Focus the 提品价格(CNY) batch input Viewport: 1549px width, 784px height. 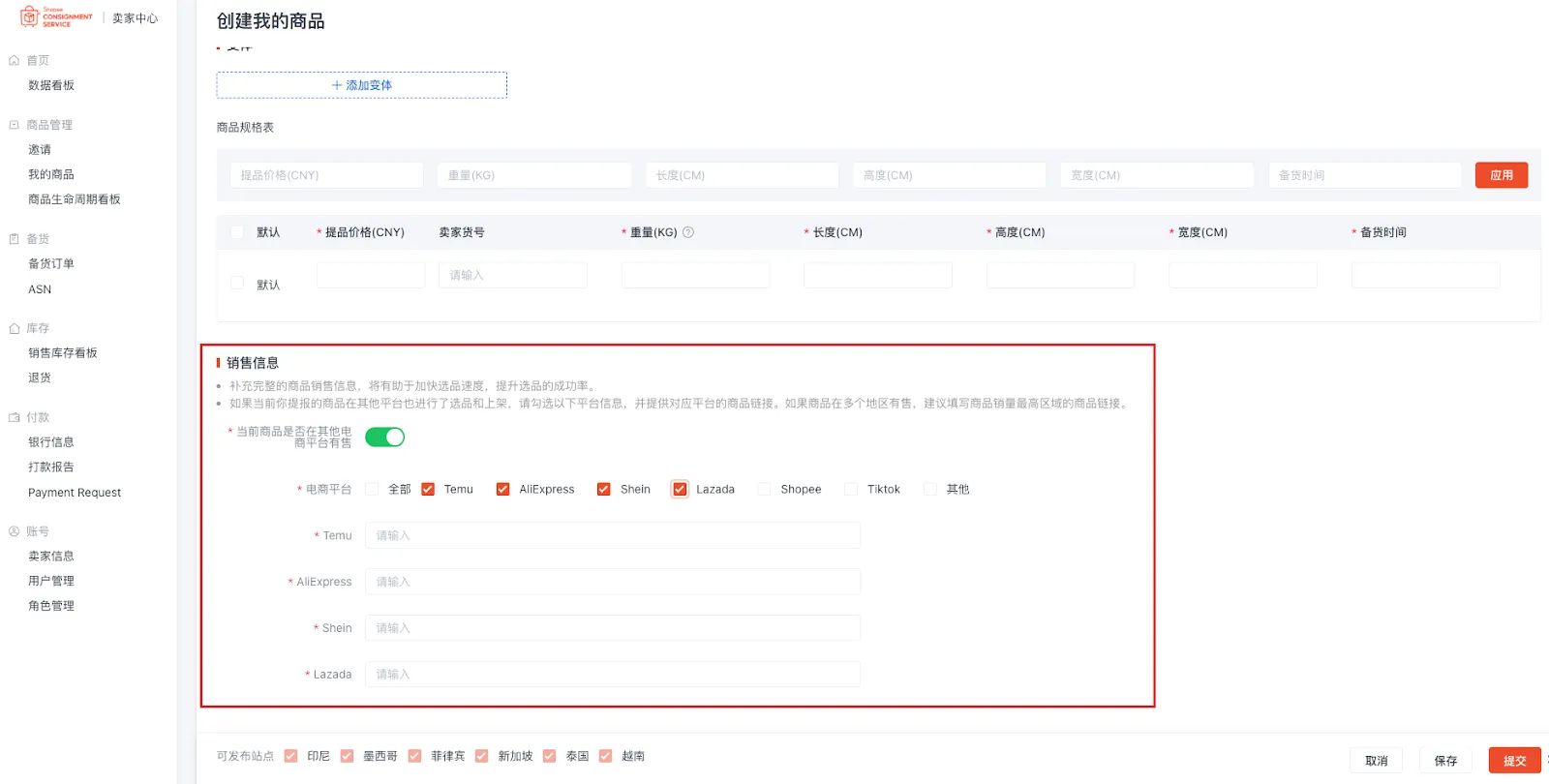tap(326, 175)
